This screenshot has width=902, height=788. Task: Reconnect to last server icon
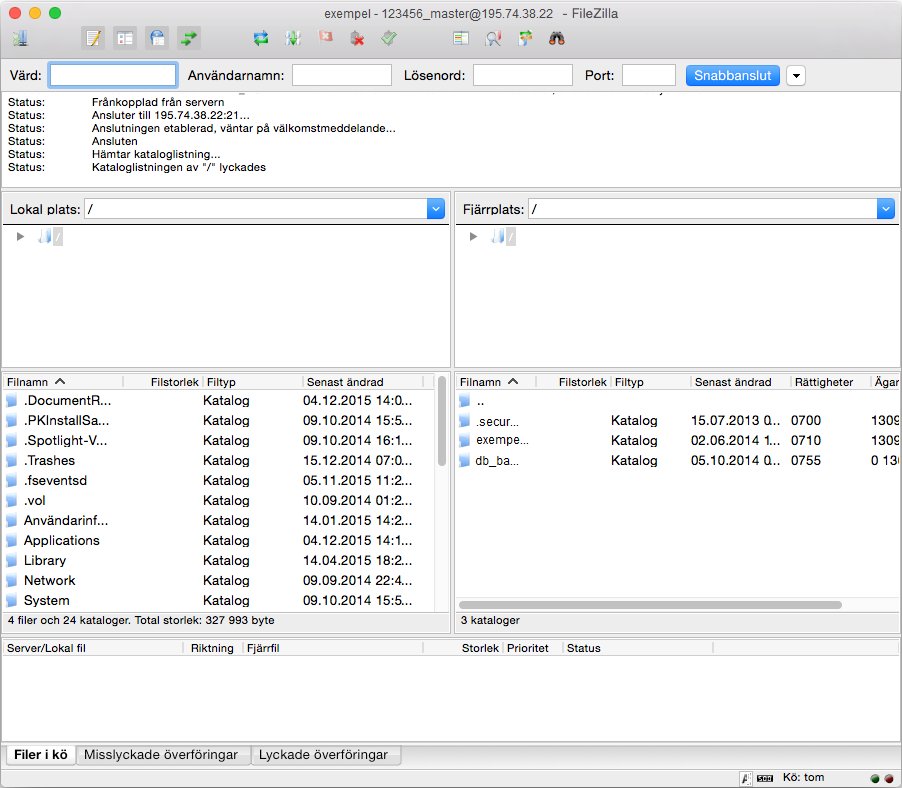coord(389,39)
